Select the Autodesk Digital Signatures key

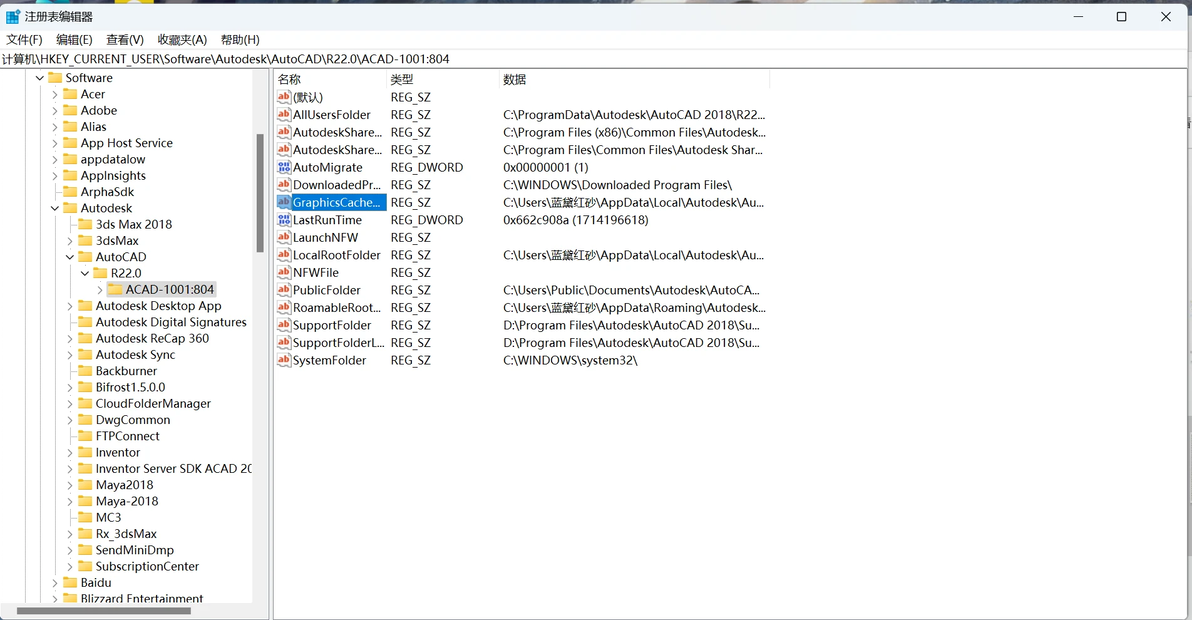[171, 322]
